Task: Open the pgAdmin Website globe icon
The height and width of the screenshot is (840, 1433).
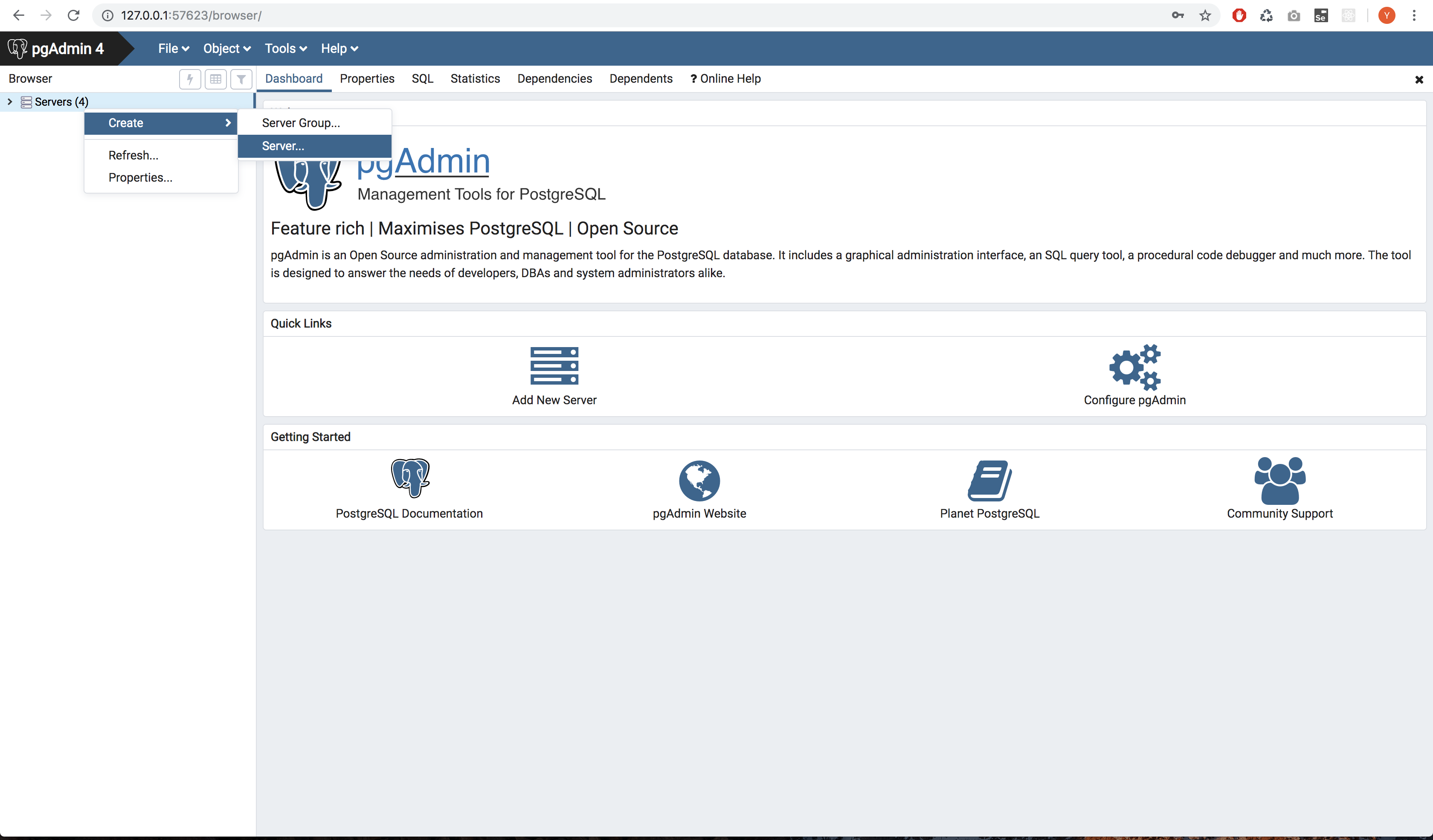Action: 699,481
